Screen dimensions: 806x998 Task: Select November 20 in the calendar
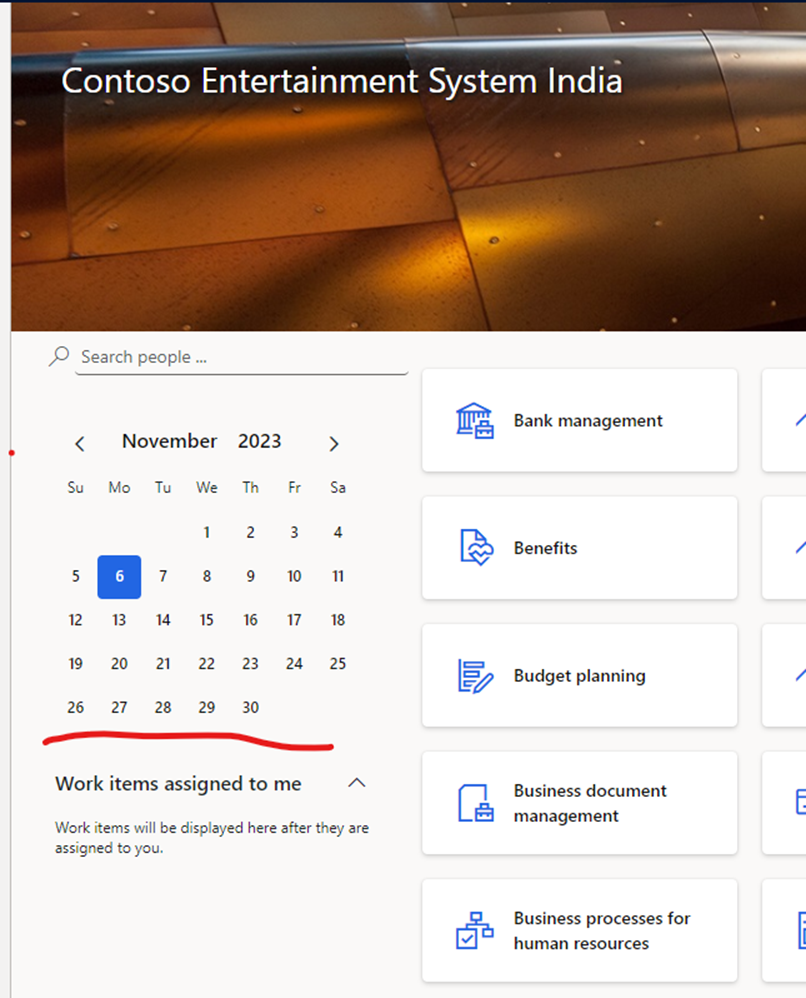pos(119,664)
